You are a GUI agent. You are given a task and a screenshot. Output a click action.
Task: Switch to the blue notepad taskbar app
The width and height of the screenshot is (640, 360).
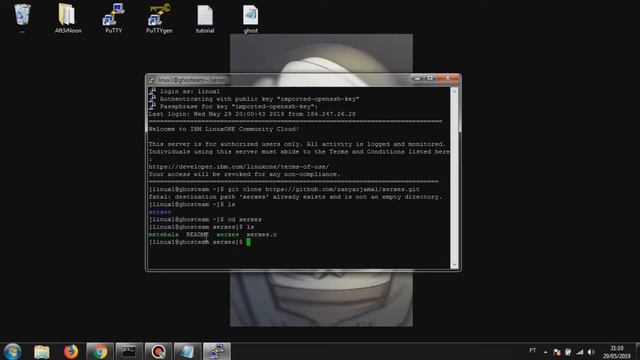[x=187, y=351]
